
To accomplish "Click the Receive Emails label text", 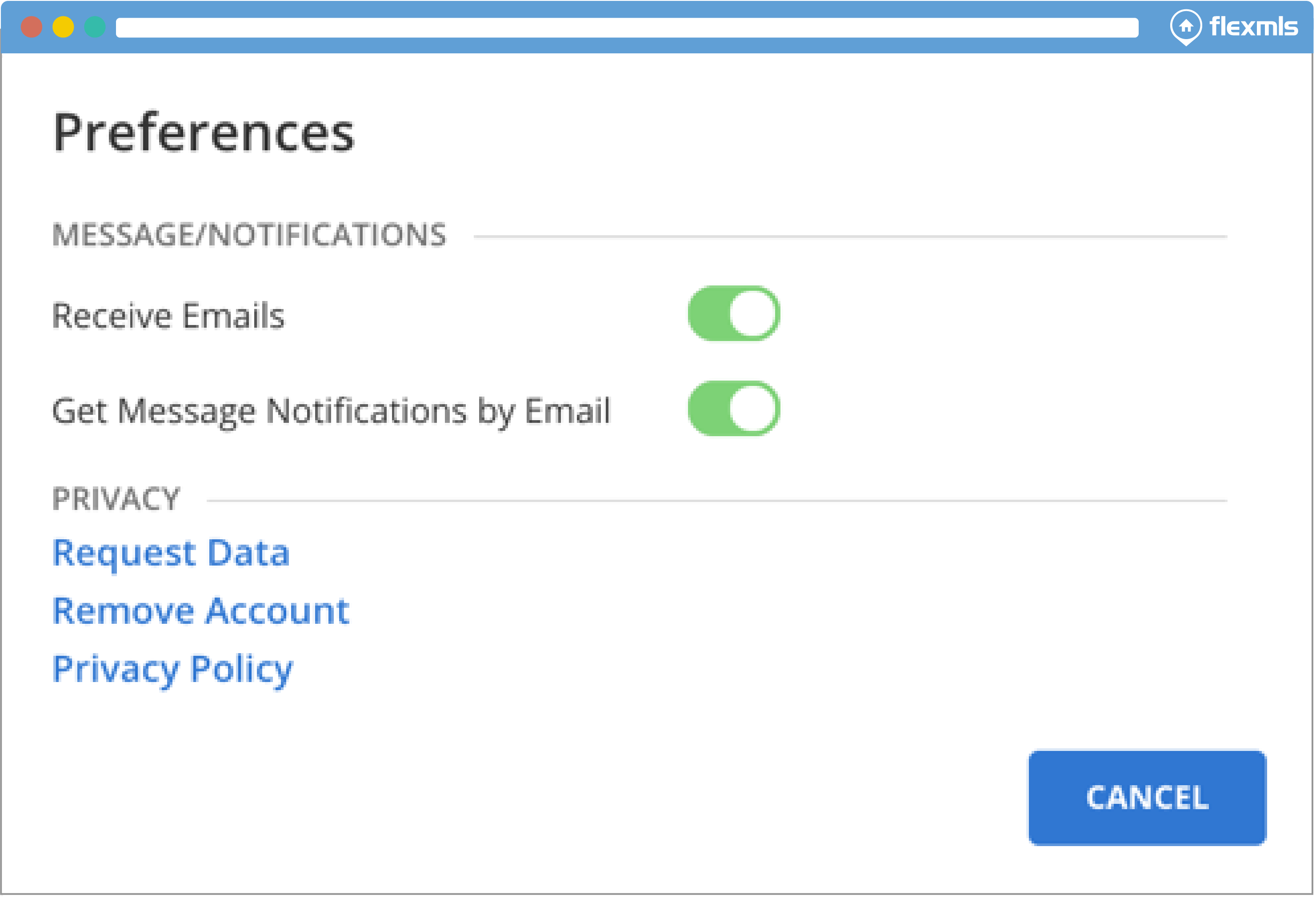I will pyautogui.click(x=168, y=316).
